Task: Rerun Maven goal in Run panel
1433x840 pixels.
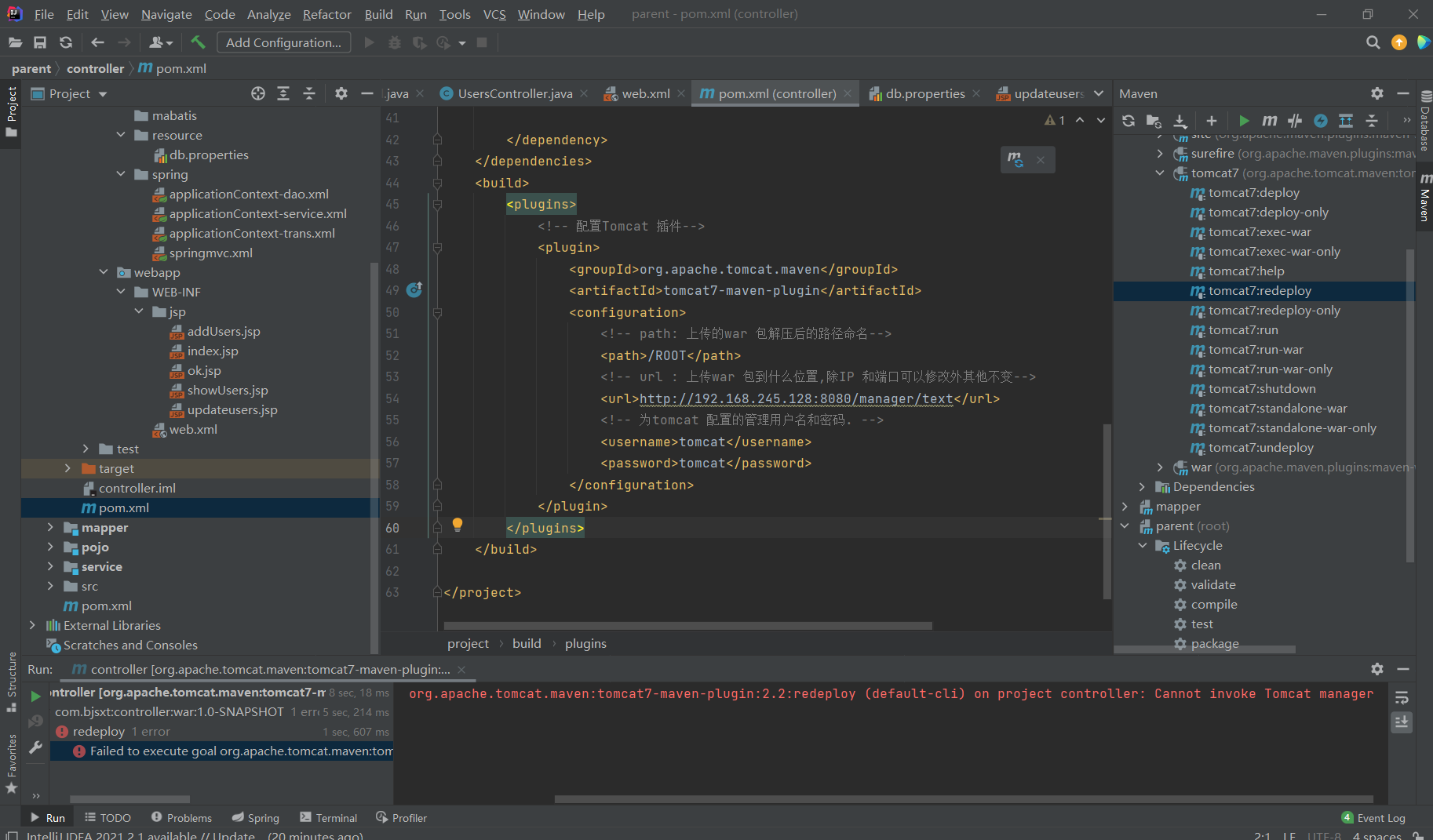Action: [x=35, y=696]
